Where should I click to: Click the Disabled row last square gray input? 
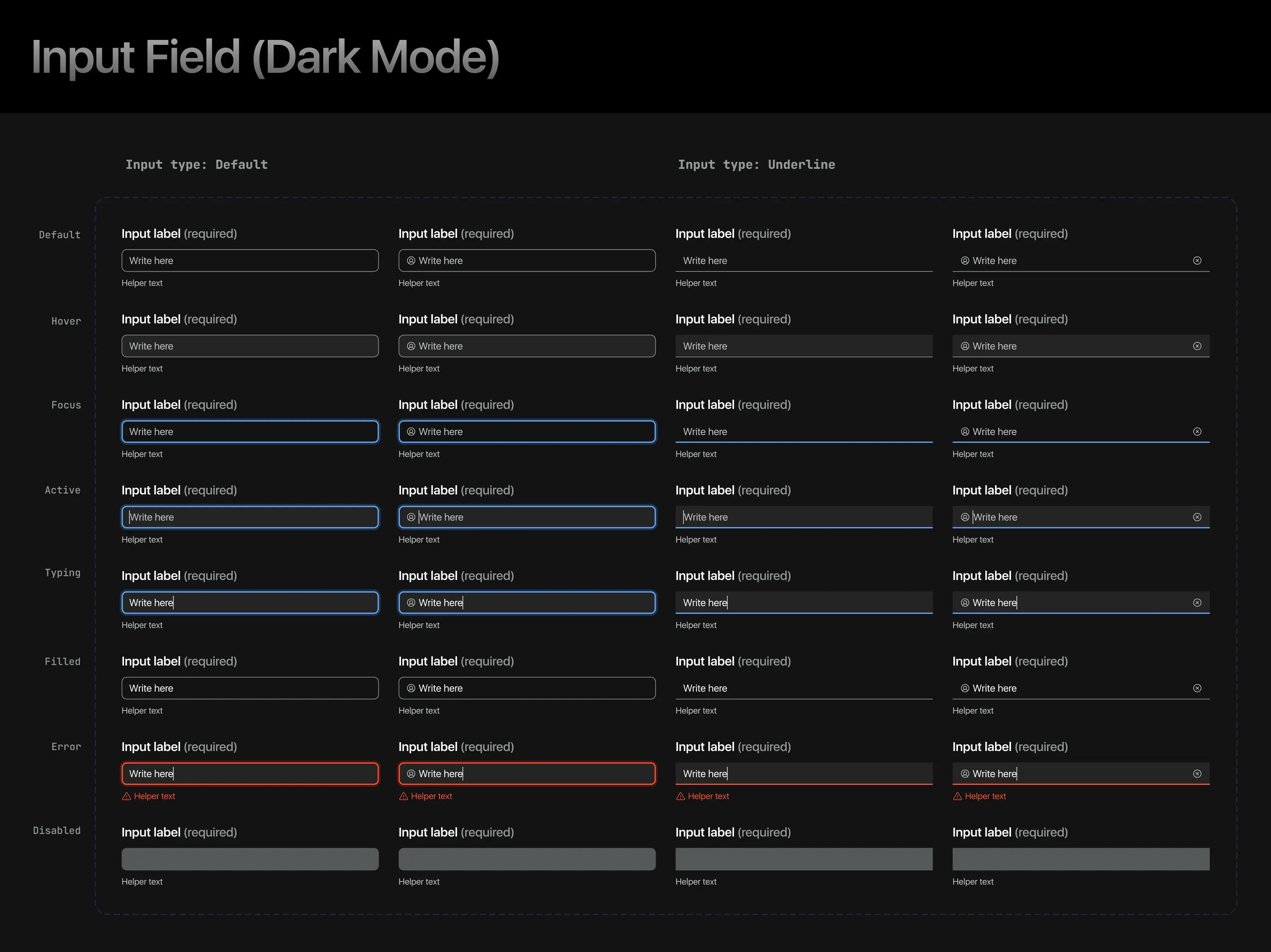(x=1081, y=859)
